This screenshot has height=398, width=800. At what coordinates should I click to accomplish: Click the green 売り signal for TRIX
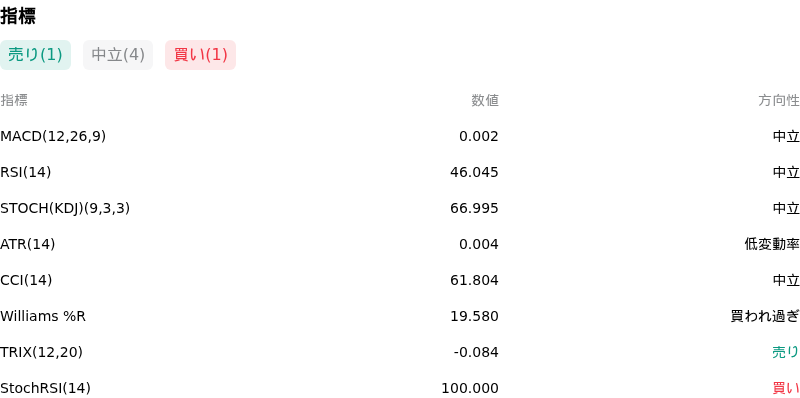(786, 352)
